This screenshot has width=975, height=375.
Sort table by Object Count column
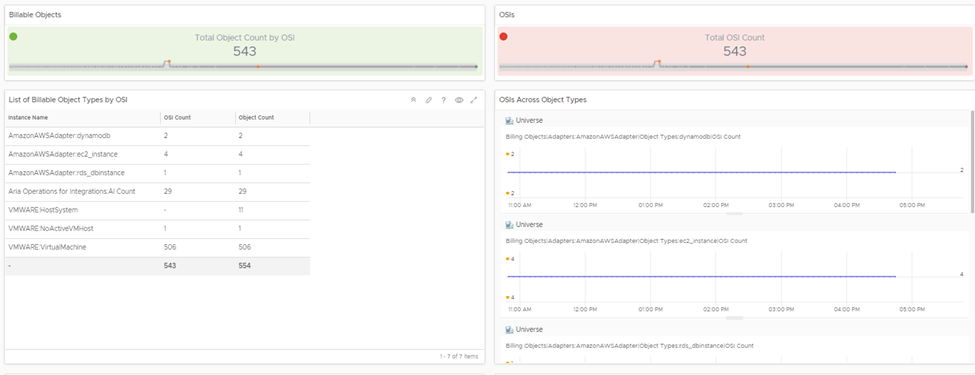272,118
